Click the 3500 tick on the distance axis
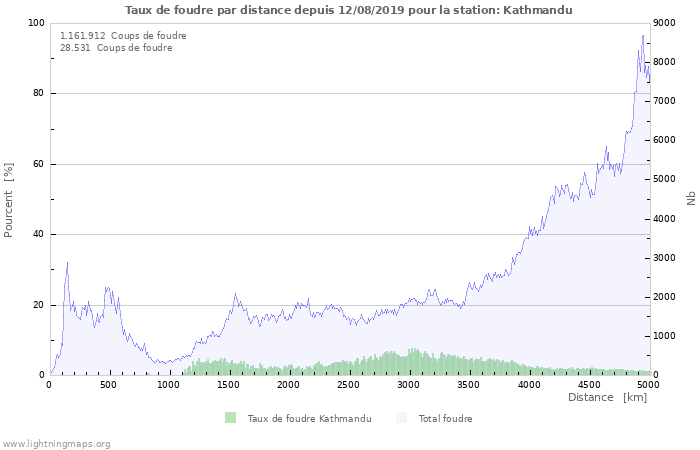Image resolution: width=700 pixels, height=450 pixels. [468, 385]
